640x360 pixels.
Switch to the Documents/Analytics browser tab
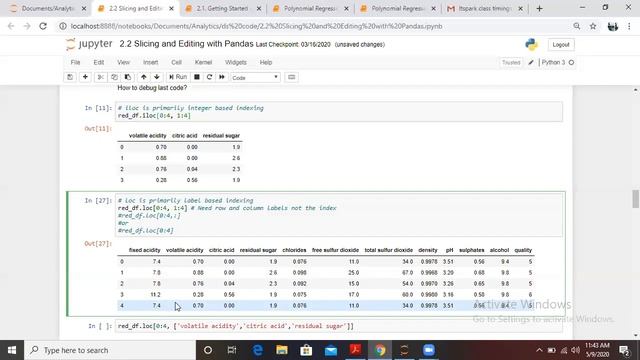click(48, 8)
